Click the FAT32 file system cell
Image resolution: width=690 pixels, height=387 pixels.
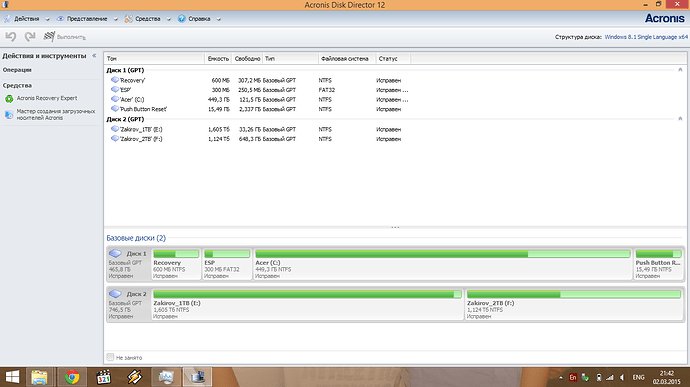tap(327, 90)
